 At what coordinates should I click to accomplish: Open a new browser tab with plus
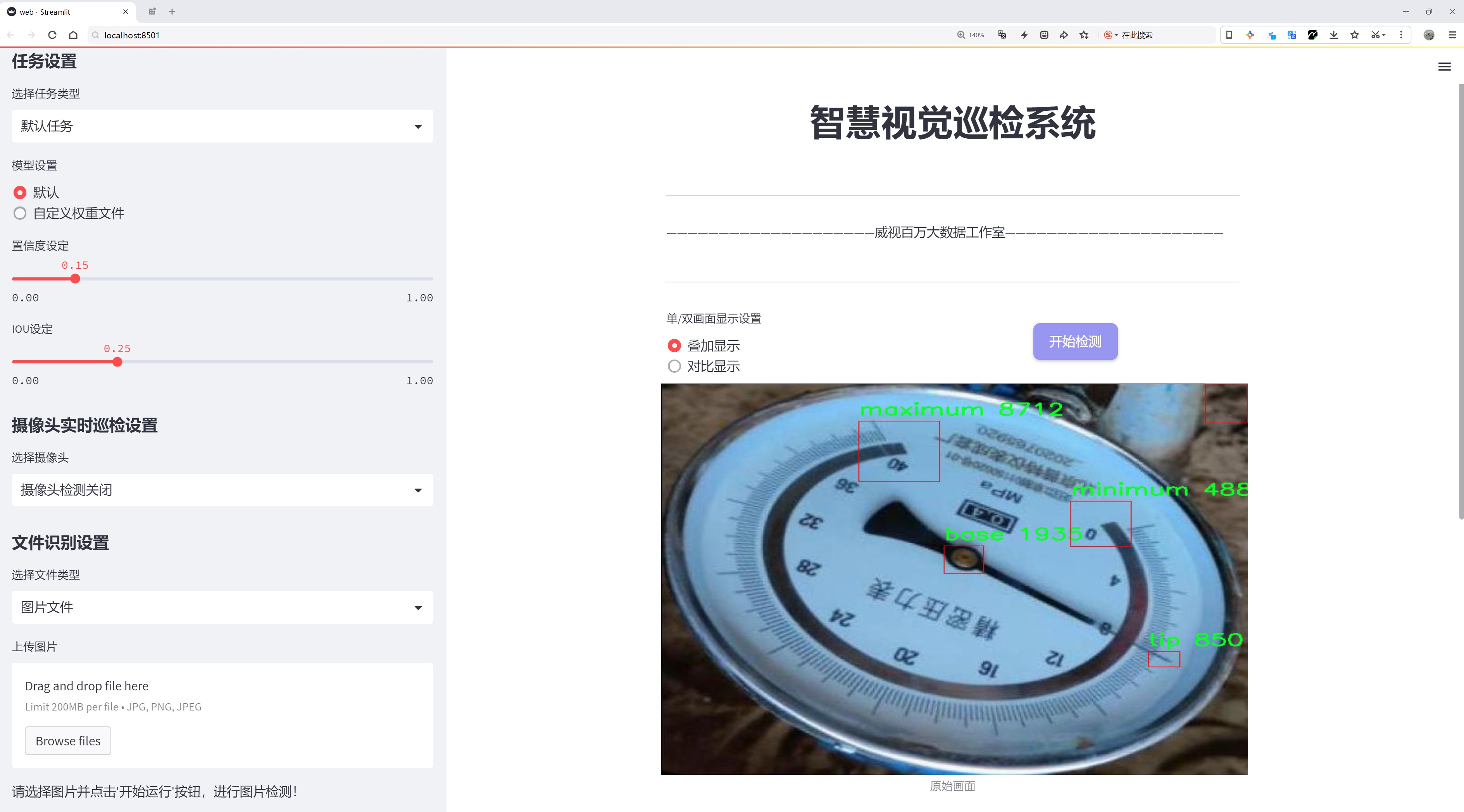(x=172, y=11)
